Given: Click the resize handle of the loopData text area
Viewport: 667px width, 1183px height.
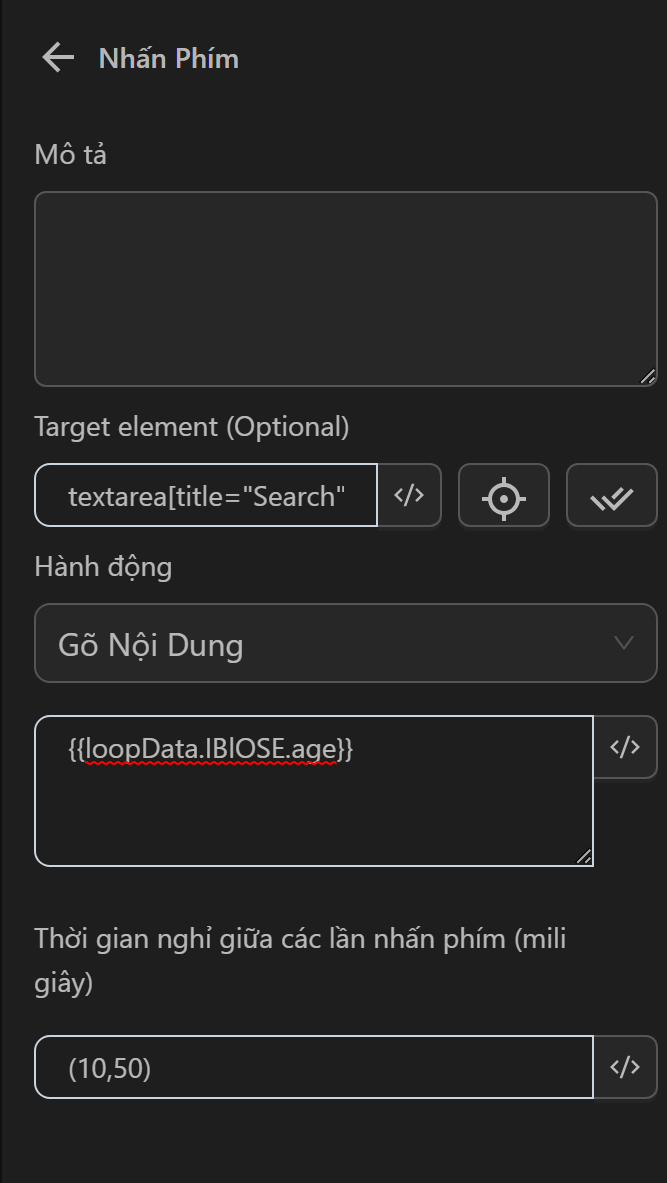Looking at the screenshot, I should tap(583, 856).
